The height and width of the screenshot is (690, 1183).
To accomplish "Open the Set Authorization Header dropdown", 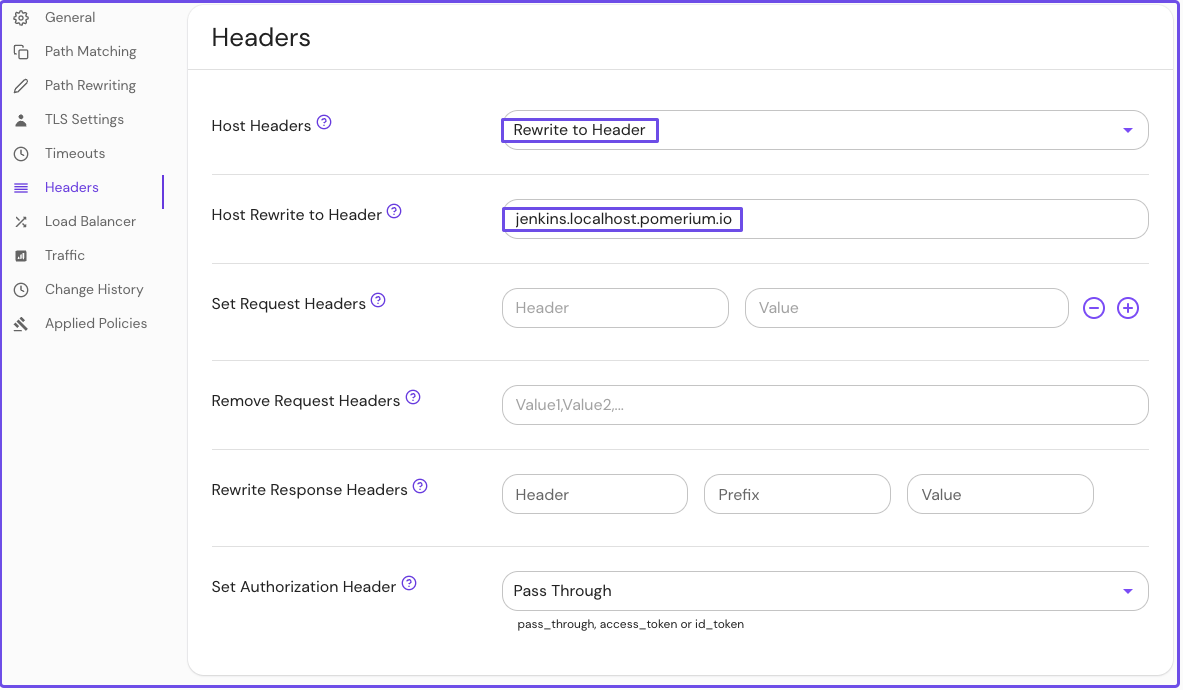I will click(x=1127, y=591).
